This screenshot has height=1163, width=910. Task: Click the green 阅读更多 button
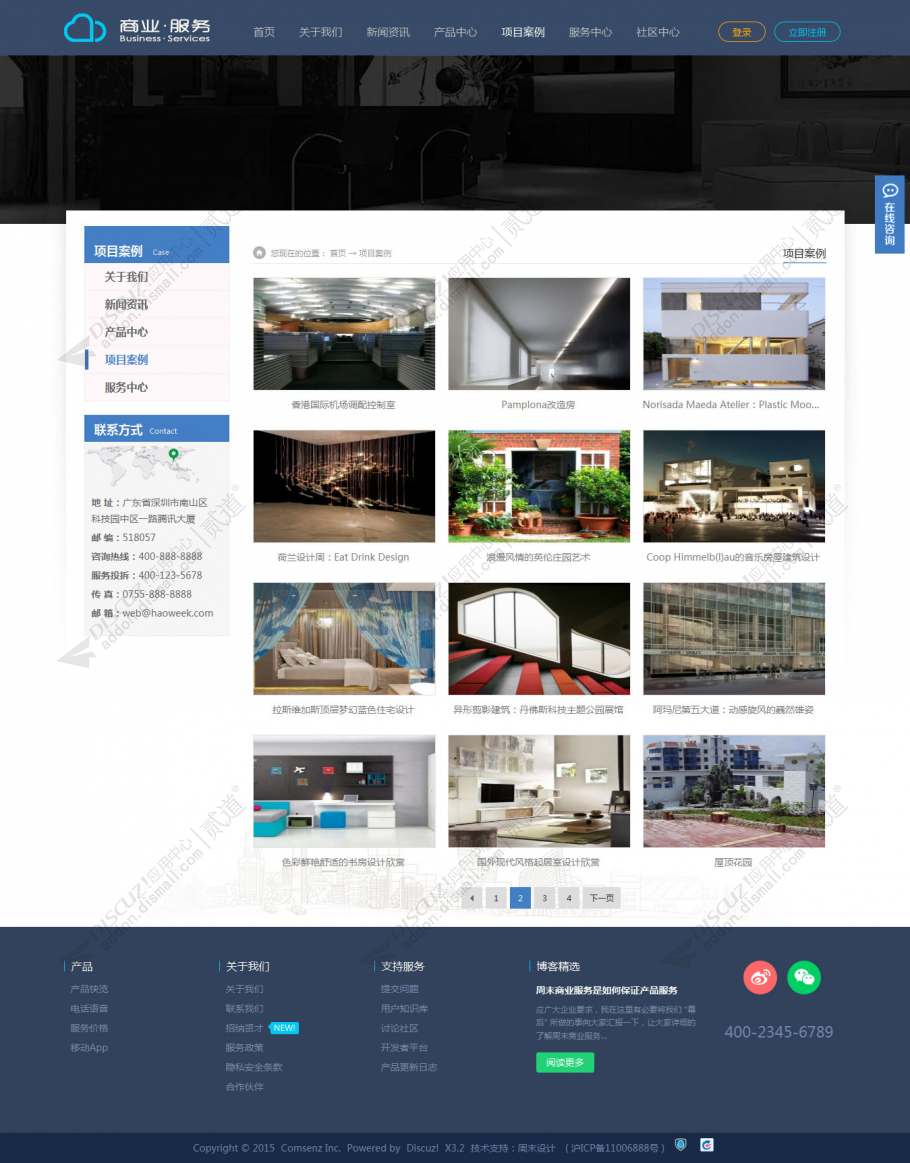click(565, 1063)
